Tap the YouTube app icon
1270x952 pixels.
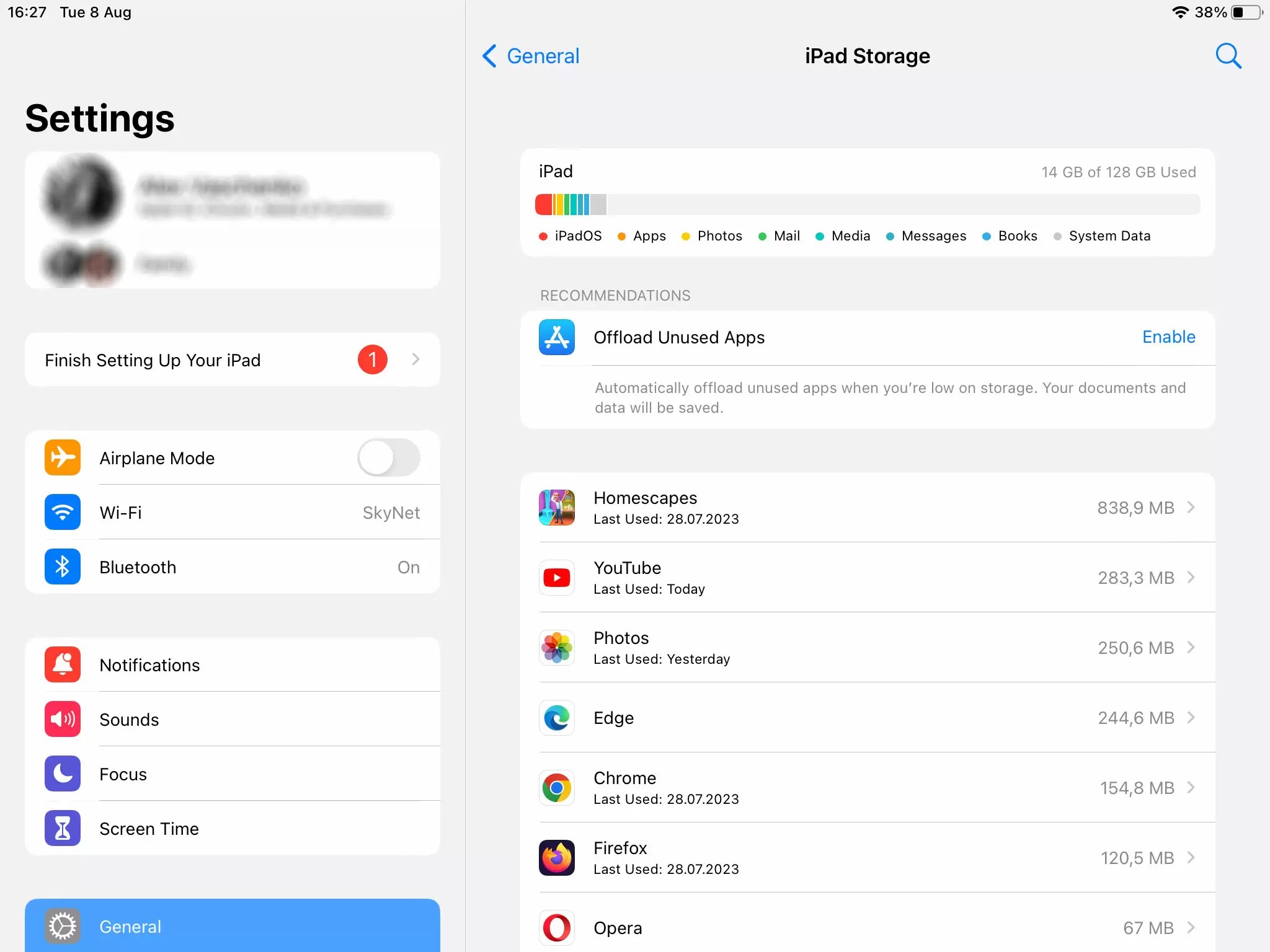pyautogui.click(x=556, y=578)
